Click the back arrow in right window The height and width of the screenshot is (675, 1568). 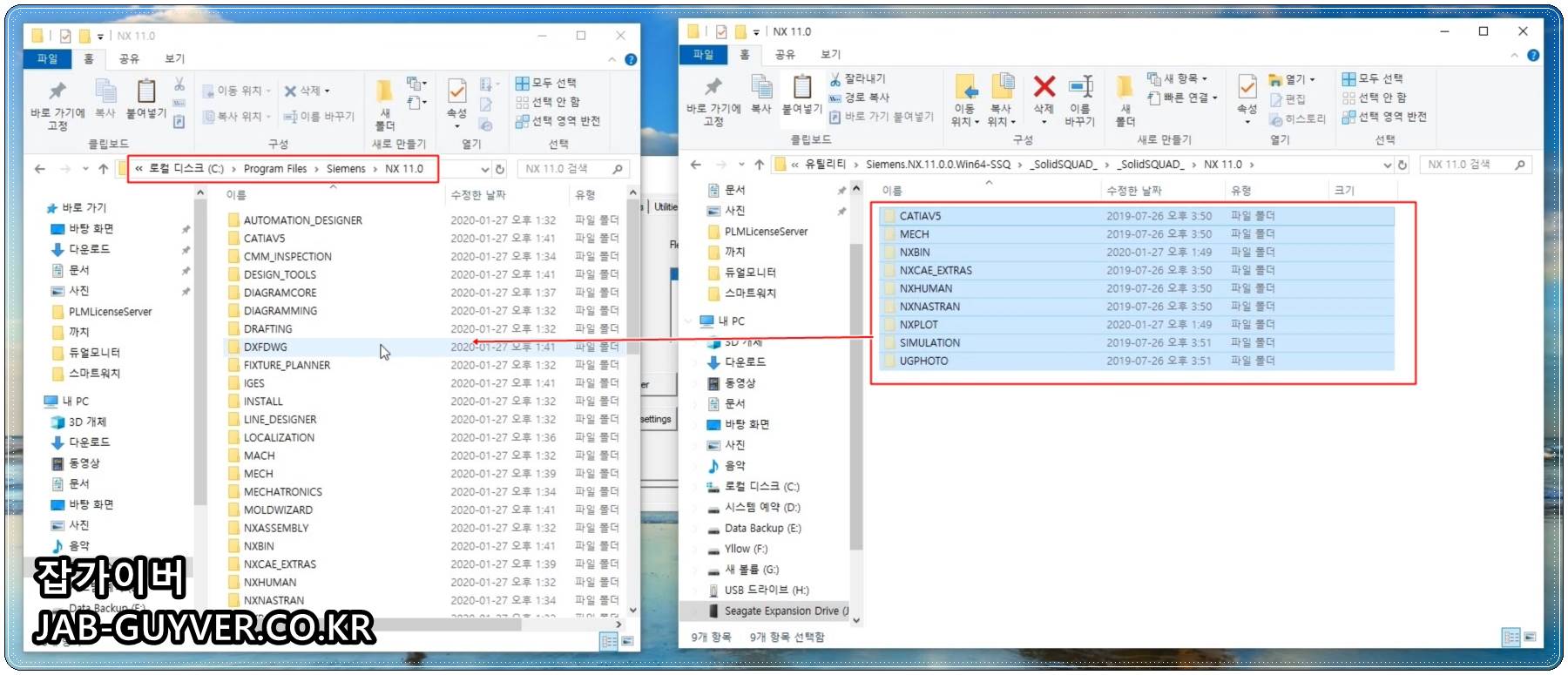click(x=695, y=165)
